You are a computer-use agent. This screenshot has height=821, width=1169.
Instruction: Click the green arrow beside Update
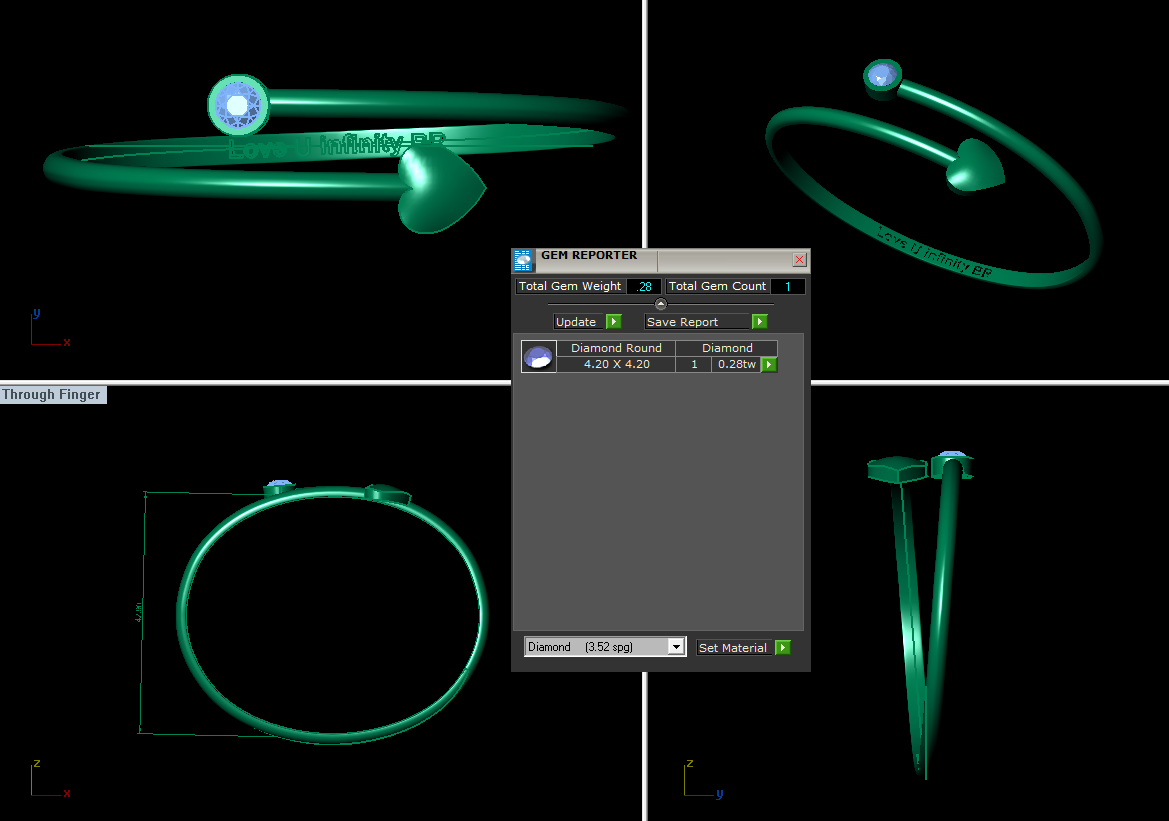[x=614, y=321]
